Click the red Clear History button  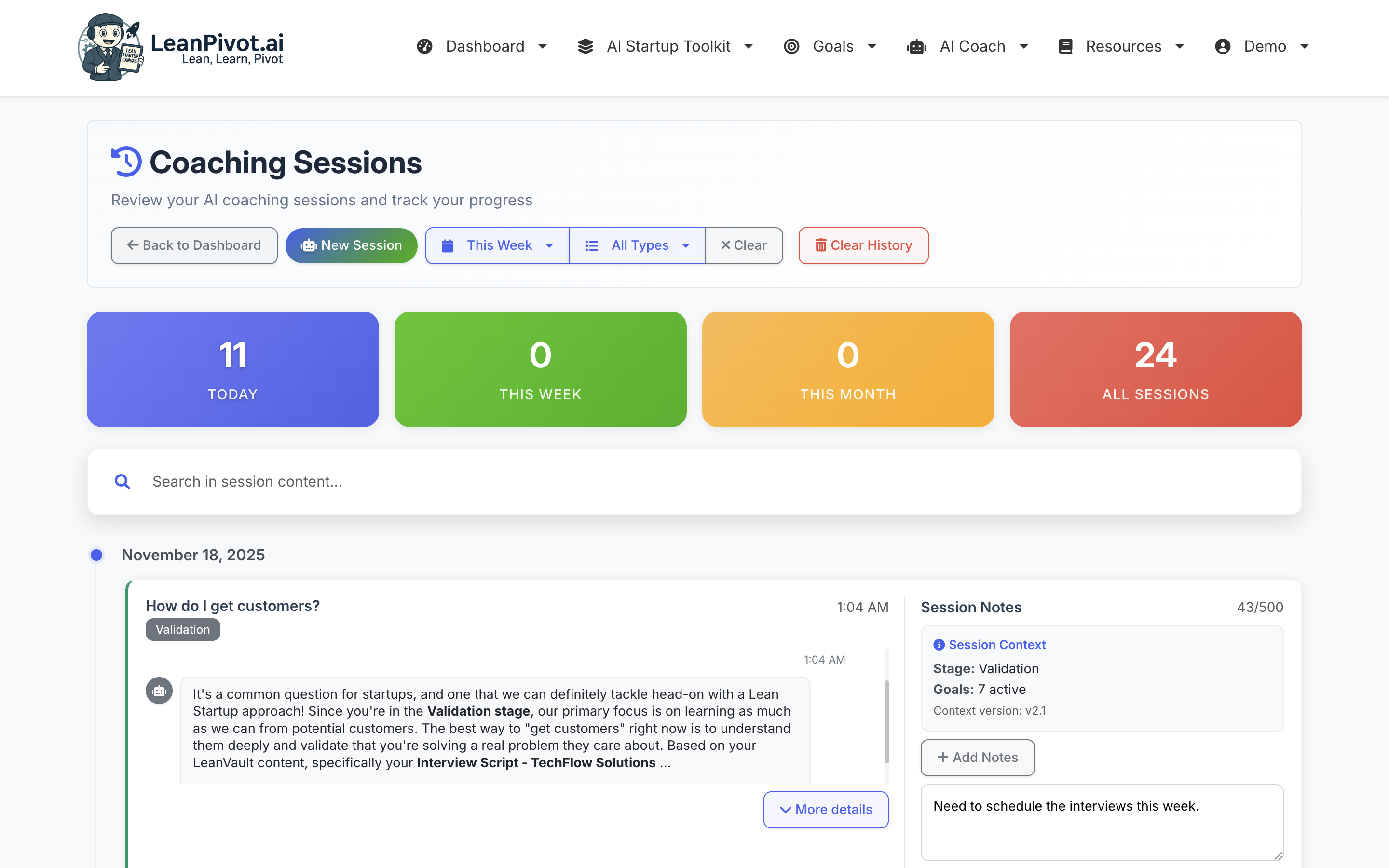point(863,246)
